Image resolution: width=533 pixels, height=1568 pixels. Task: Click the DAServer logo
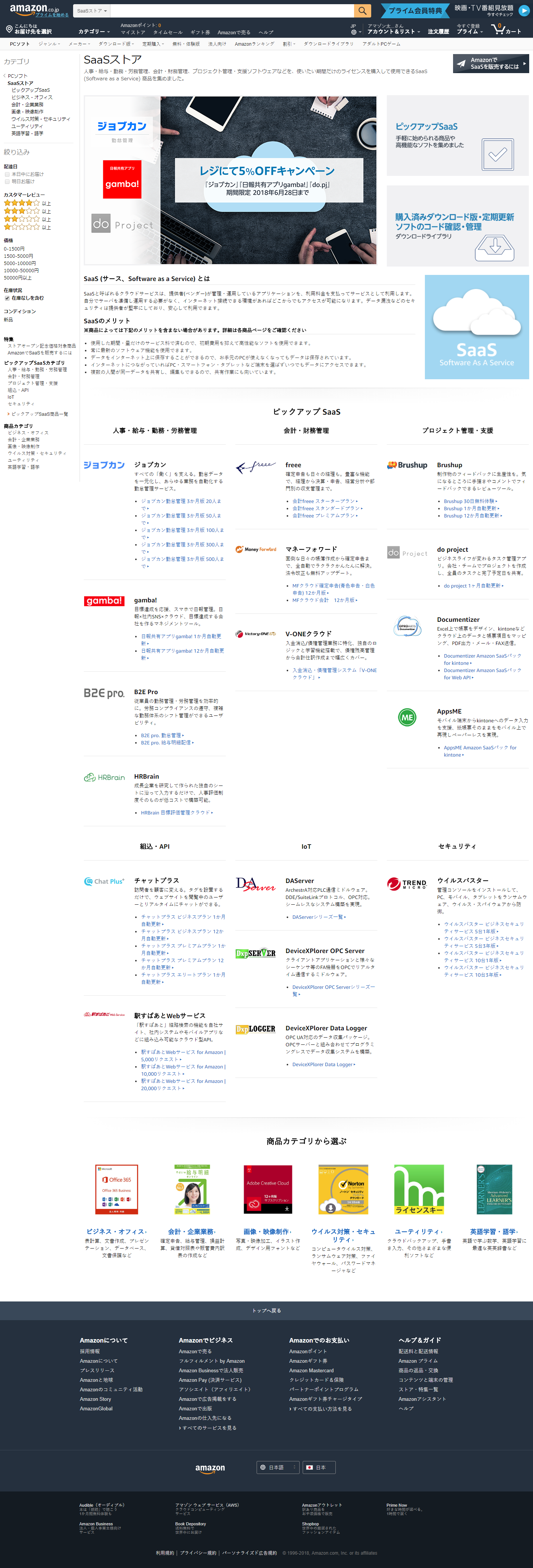pos(255,884)
